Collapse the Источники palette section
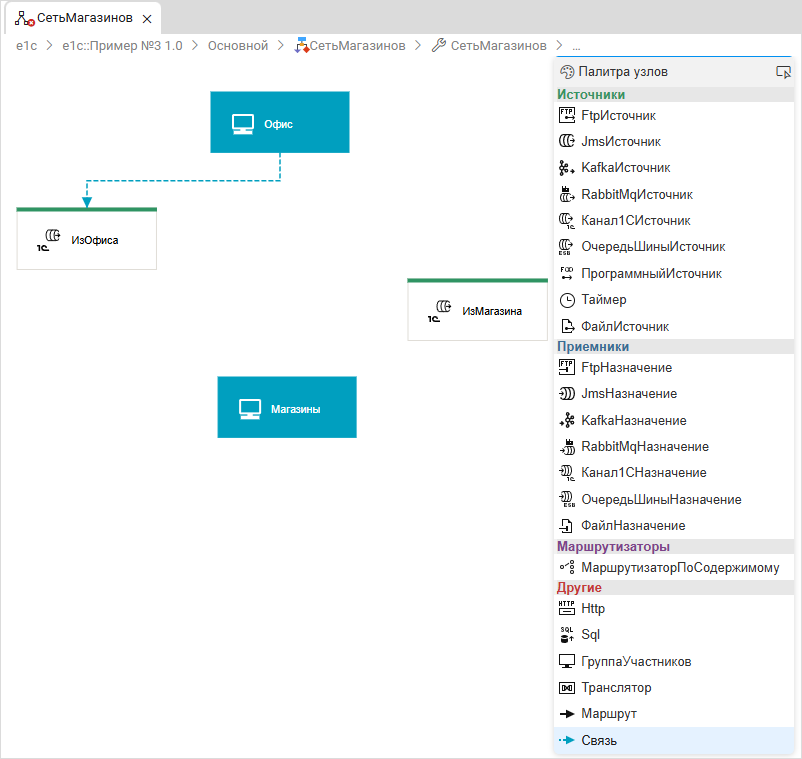 [x=591, y=95]
